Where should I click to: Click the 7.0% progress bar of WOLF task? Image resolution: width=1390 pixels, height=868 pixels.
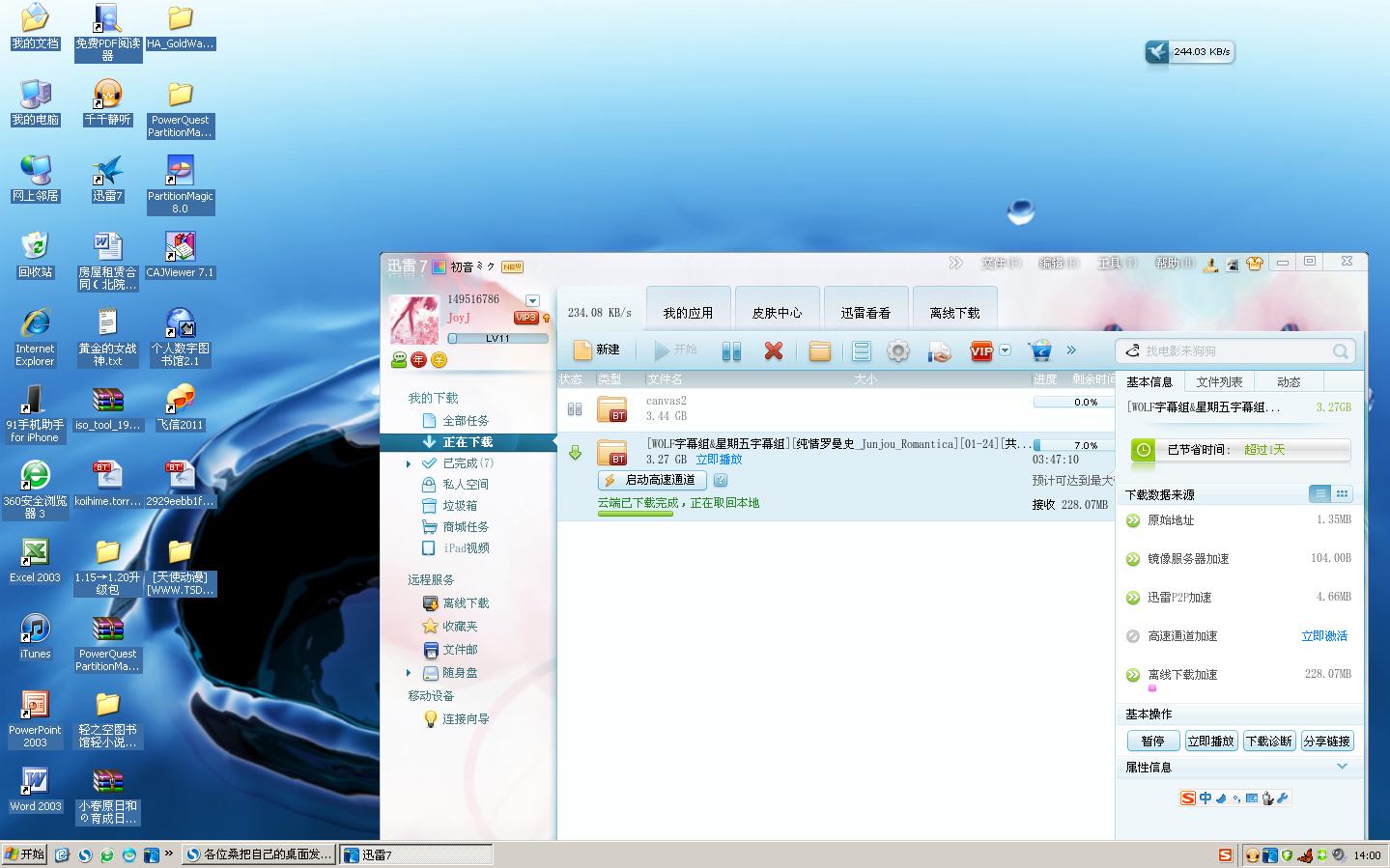tap(1072, 445)
